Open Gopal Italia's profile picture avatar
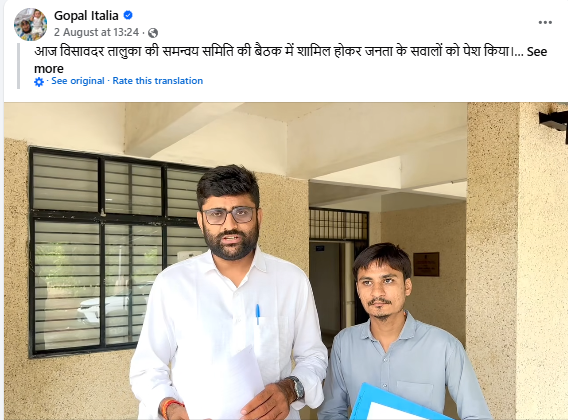 click(30, 24)
